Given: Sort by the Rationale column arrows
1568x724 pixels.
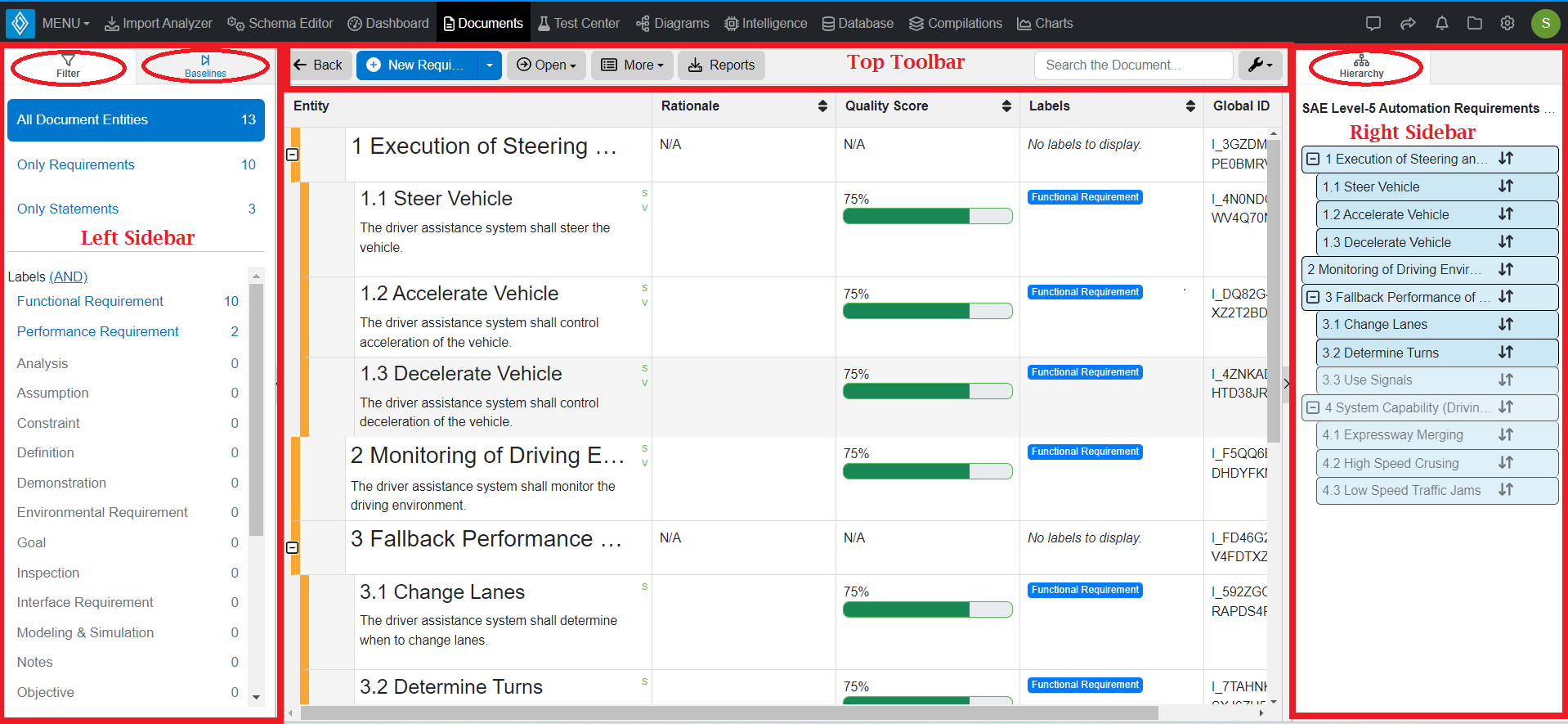Looking at the screenshot, I should point(822,106).
